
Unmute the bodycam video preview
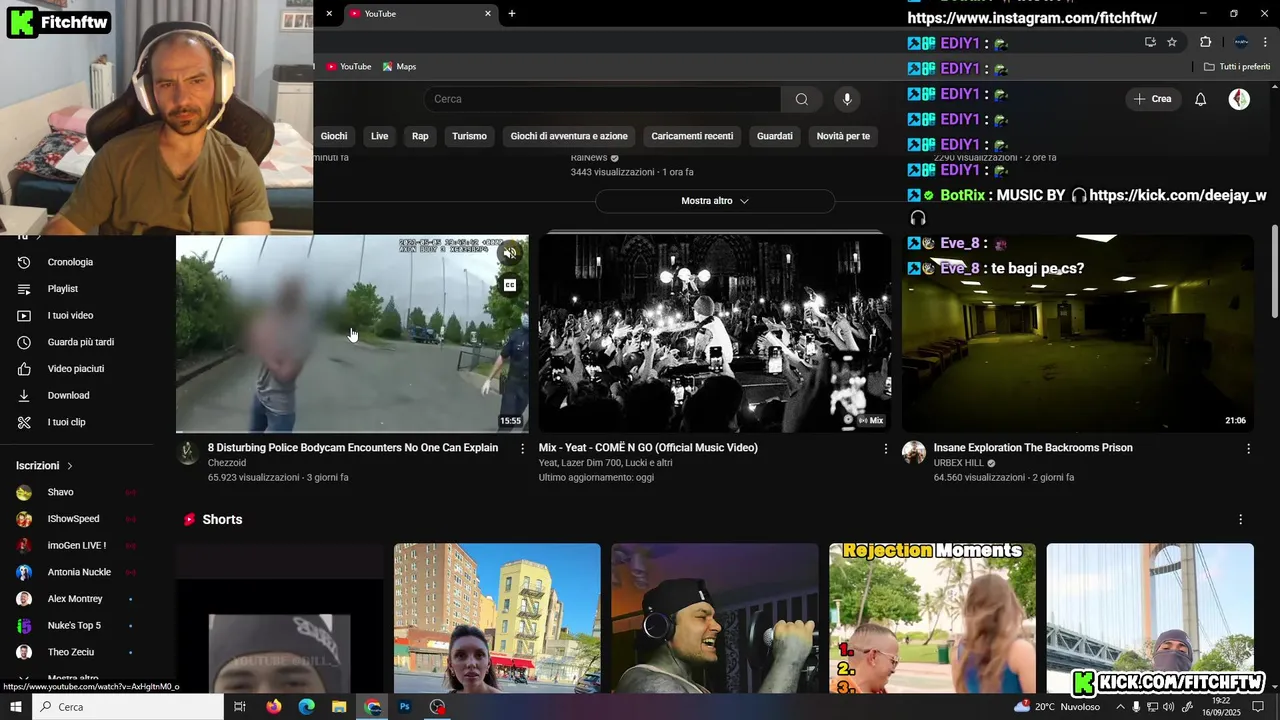point(510,253)
